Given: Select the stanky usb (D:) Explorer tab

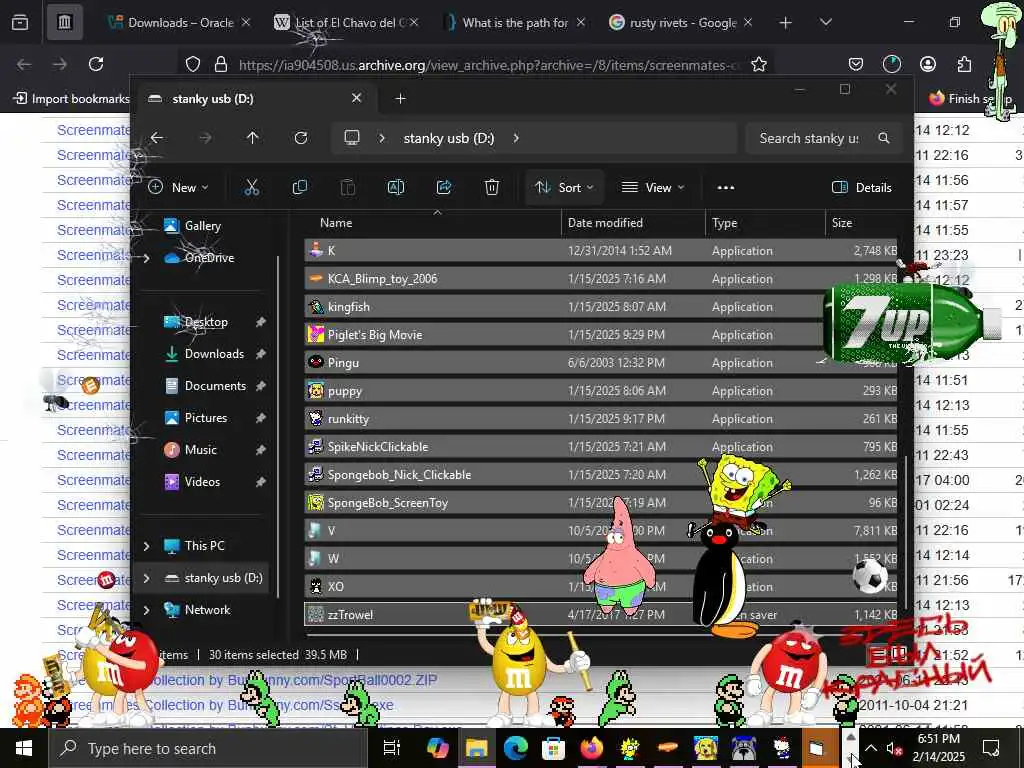Looking at the screenshot, I should pos(255,99).
